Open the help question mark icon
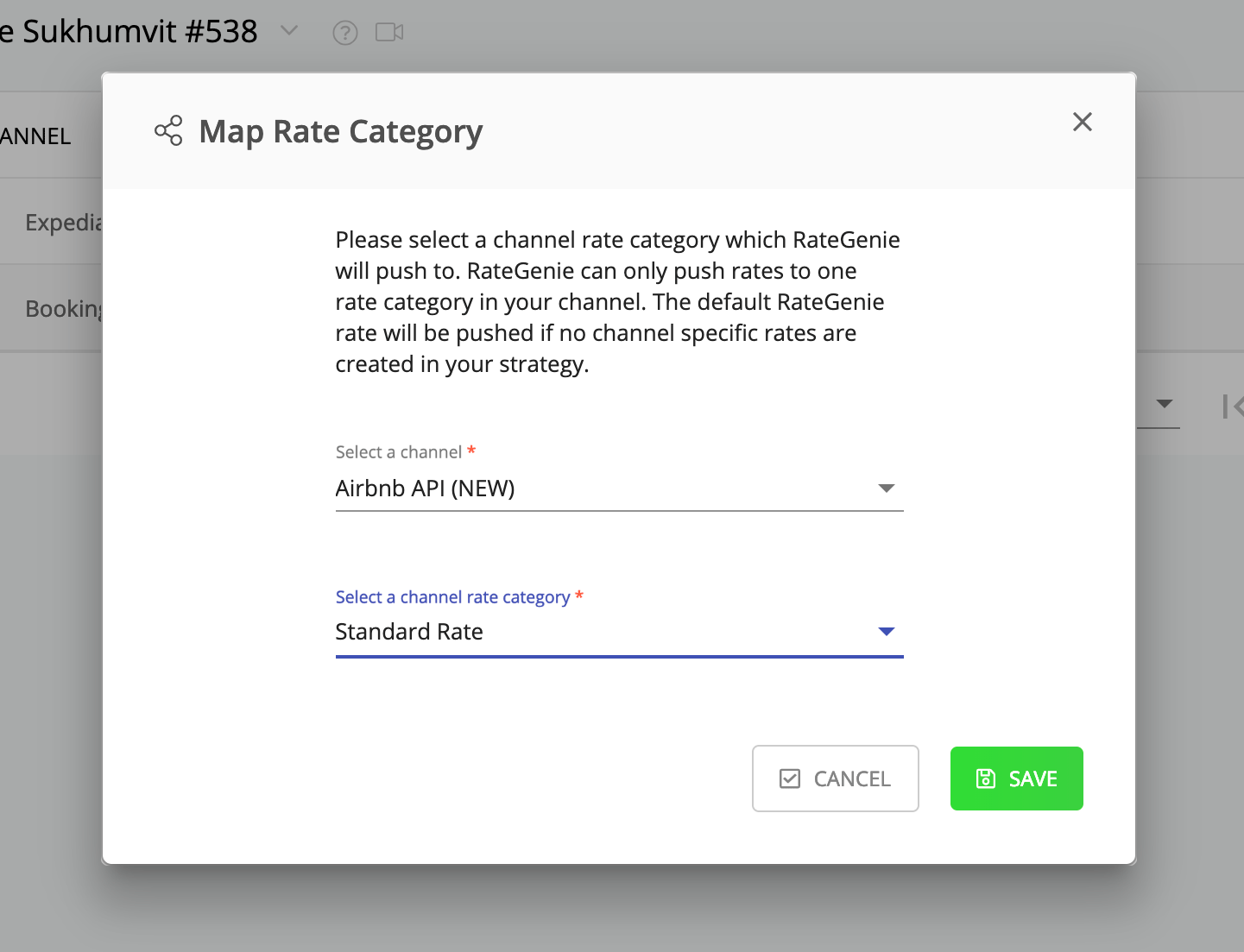 pyautogui.click(x=345, y=33)
